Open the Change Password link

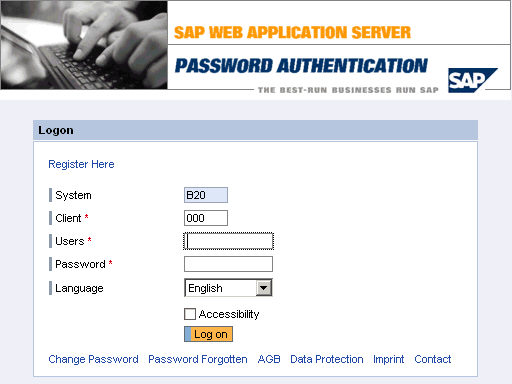(93, 359)
